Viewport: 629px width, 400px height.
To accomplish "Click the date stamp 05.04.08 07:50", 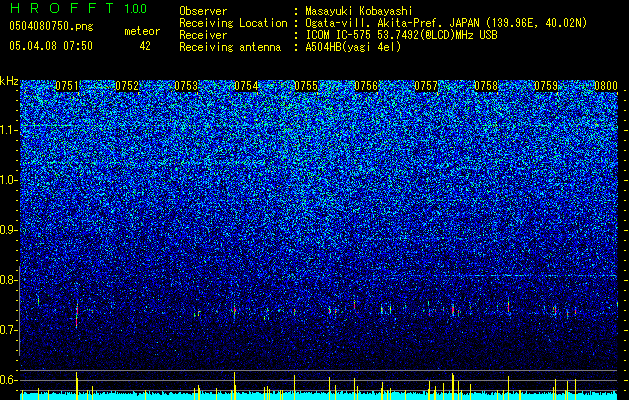I will 51,46.
